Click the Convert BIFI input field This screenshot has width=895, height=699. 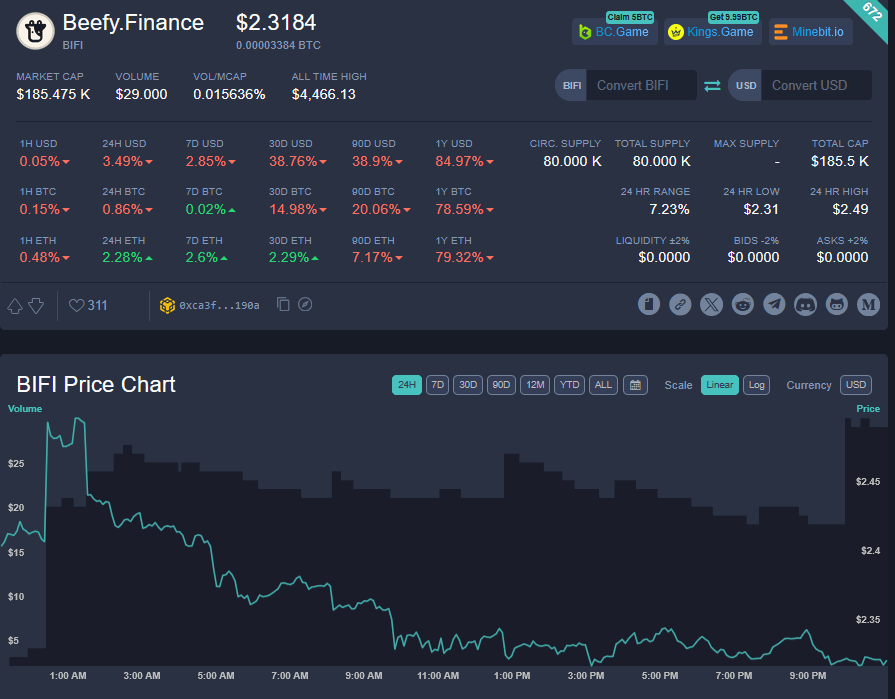tap(640, 86)
